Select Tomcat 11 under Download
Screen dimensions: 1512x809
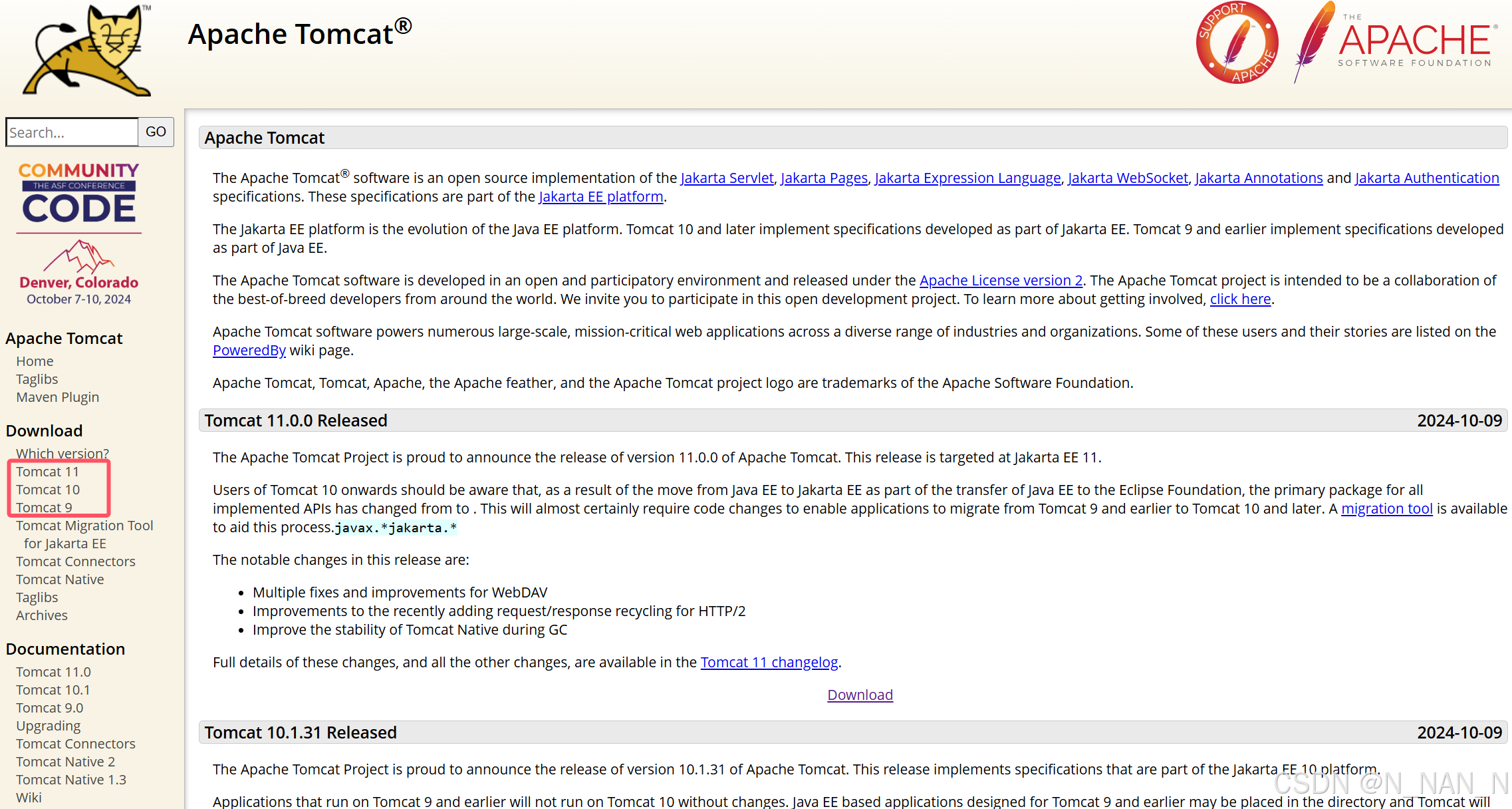(x=47, y=472)
